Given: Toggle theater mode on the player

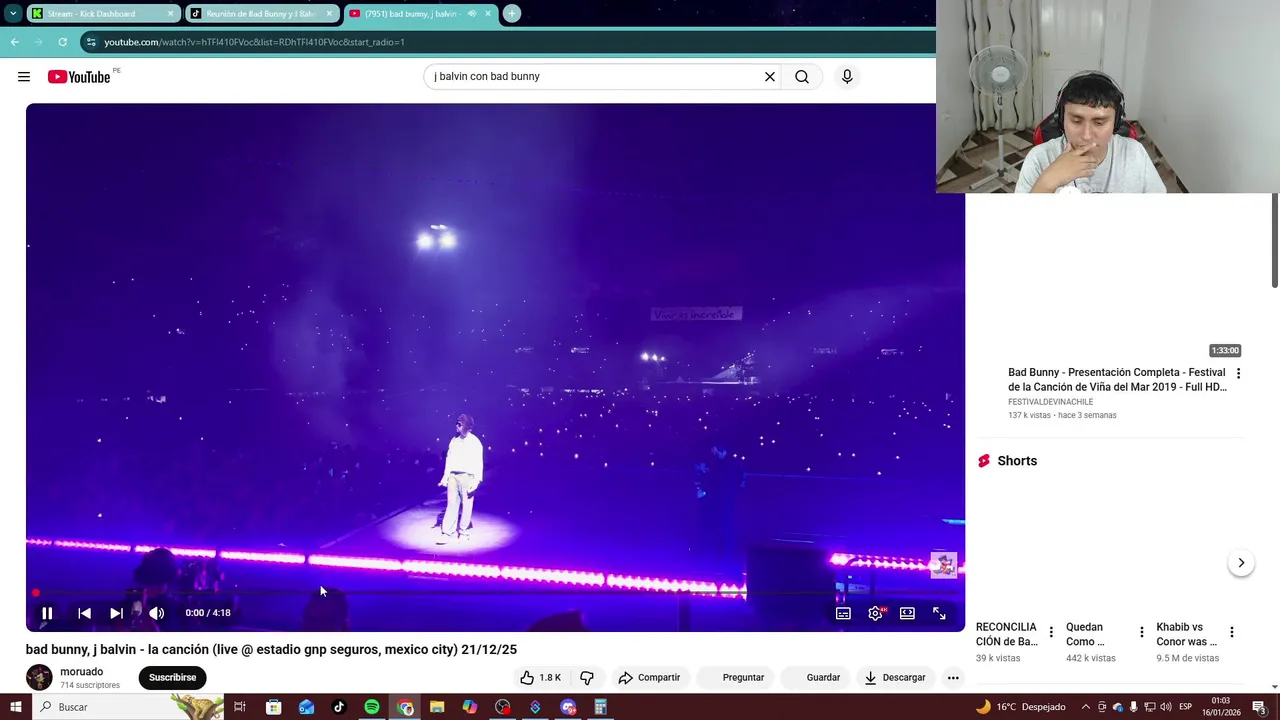Looking at the screenshot, I should coord(907,613).
